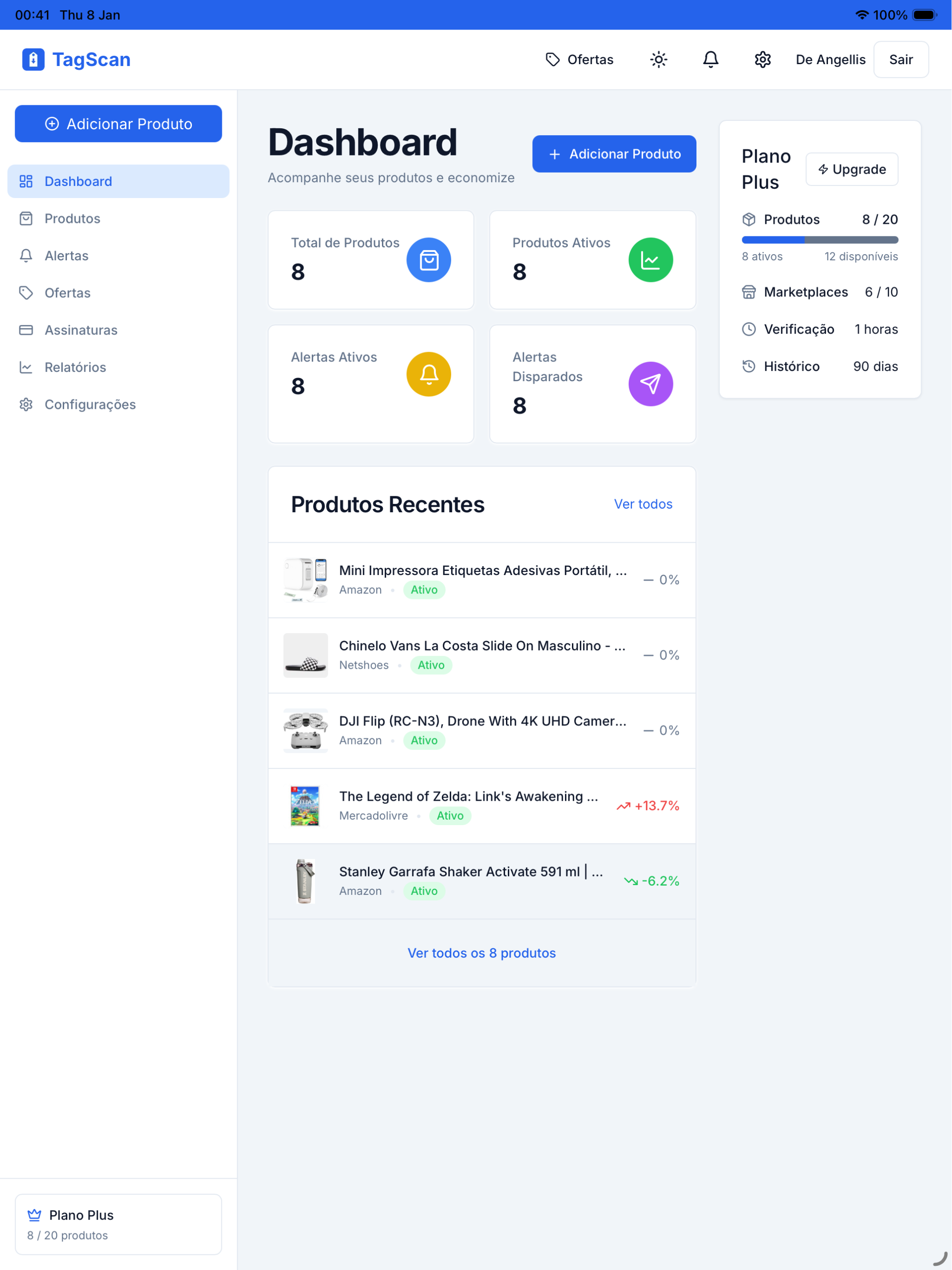This screenshot has height=1270, width=952.
Task: Toggle the light/dark theme sun icon
Action: 659,60
